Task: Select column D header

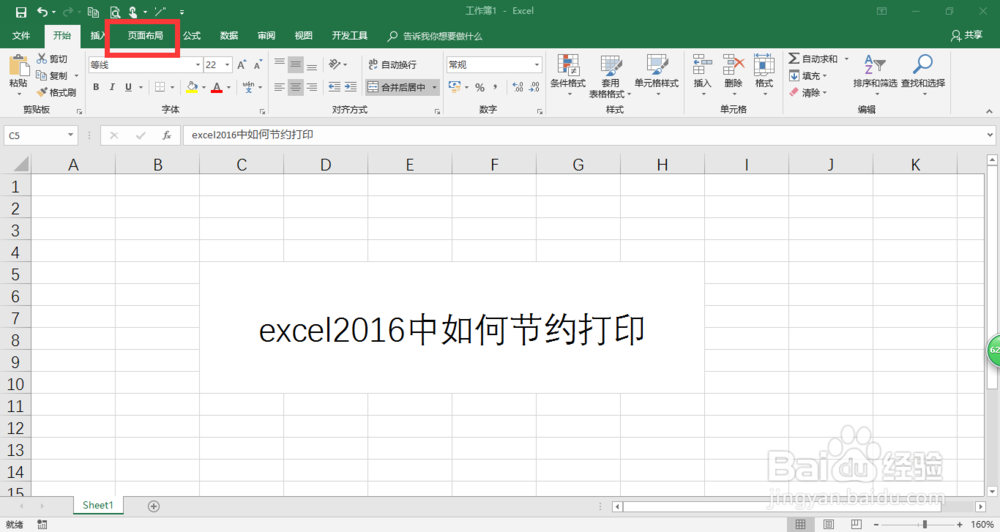Action: 326,165
